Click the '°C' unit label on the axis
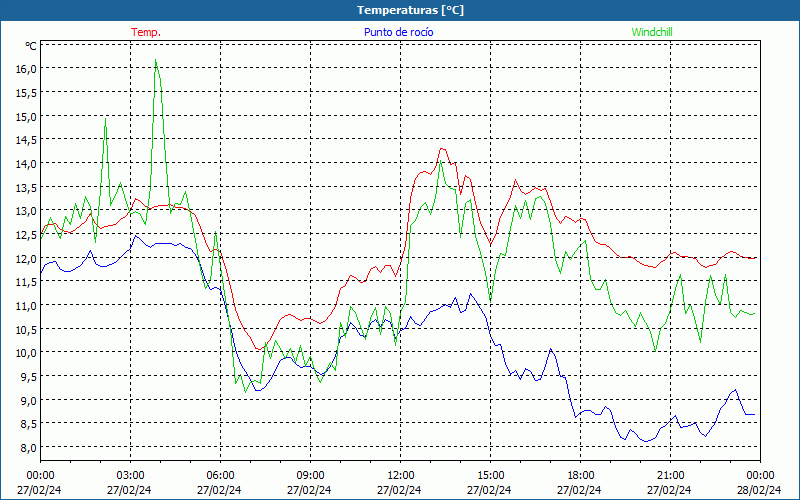This screenshot has height=500, width=800. (x=31, y=46)
